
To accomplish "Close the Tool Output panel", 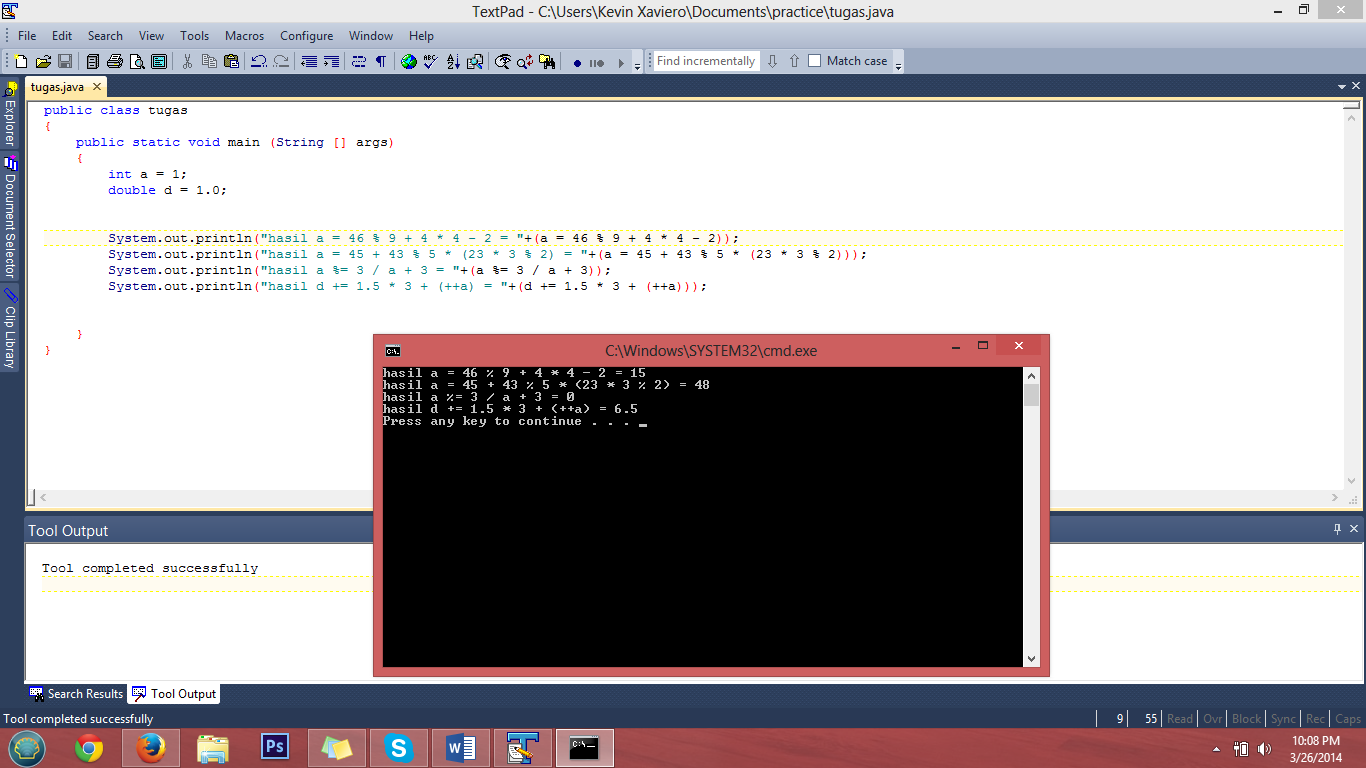I will point(1354,529).
